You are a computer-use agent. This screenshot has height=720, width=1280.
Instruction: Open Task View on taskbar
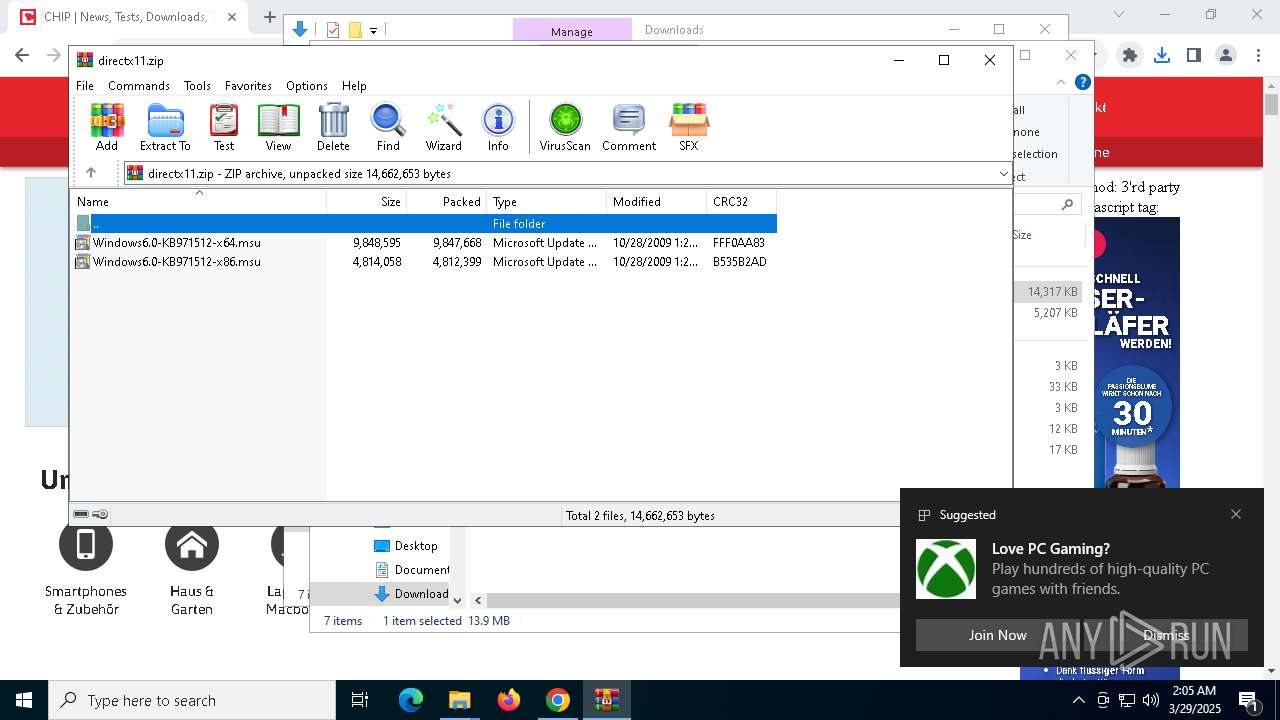pos(360,700)
